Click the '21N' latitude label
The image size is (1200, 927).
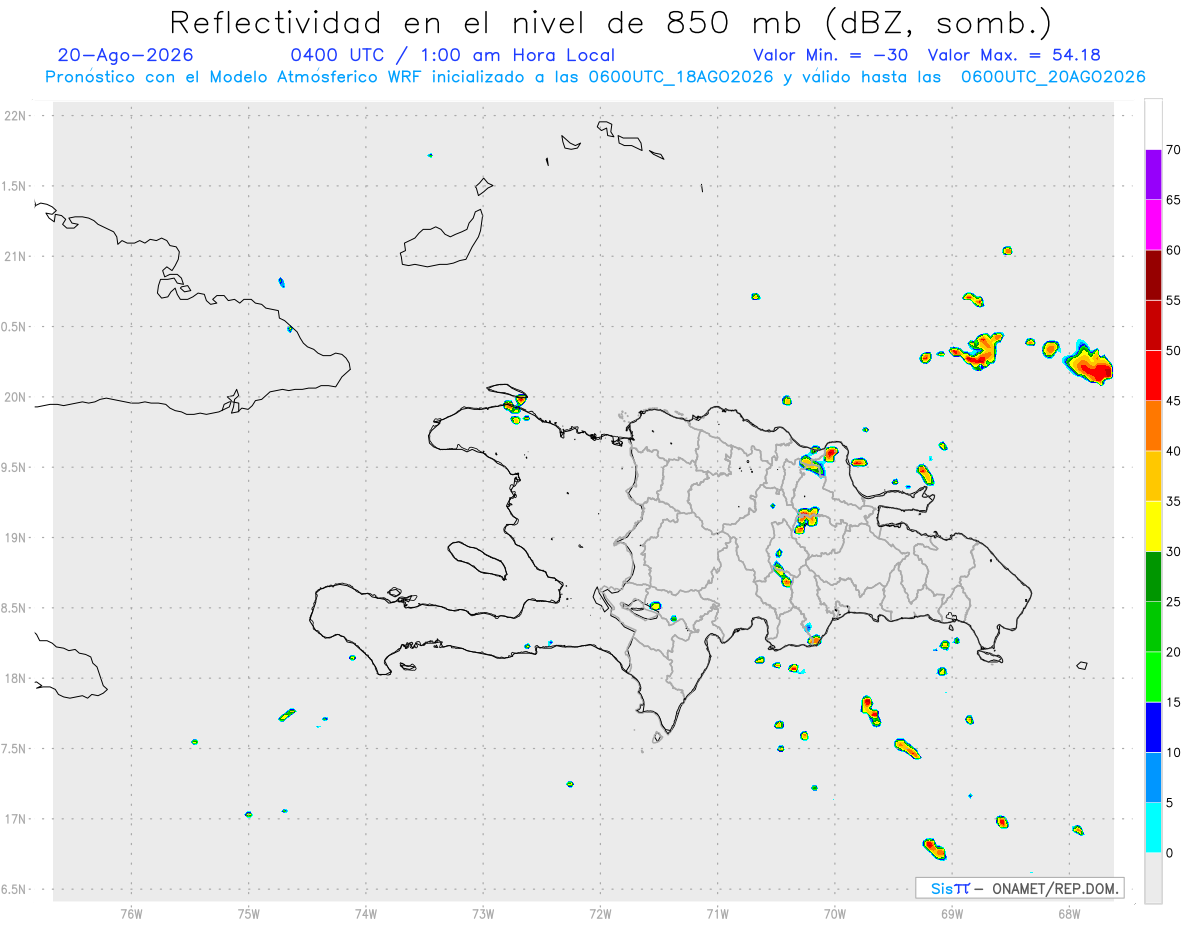pos(16,257)
